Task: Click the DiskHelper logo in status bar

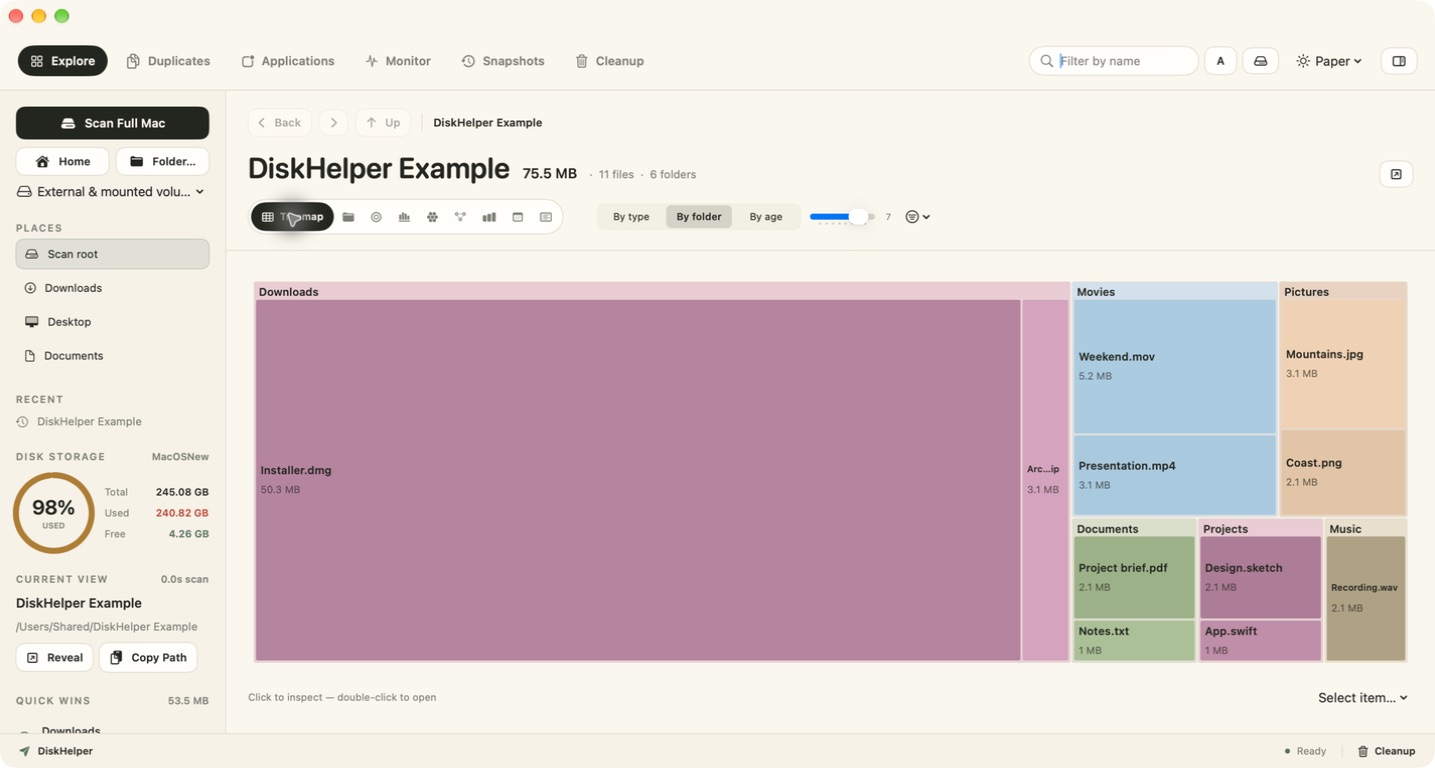Action: [x=56, y=751]
